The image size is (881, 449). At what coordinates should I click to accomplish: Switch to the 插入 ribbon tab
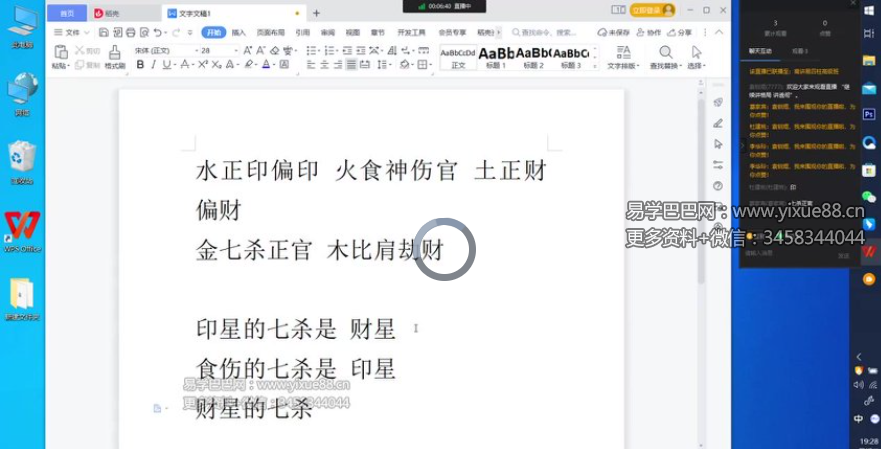239,33
